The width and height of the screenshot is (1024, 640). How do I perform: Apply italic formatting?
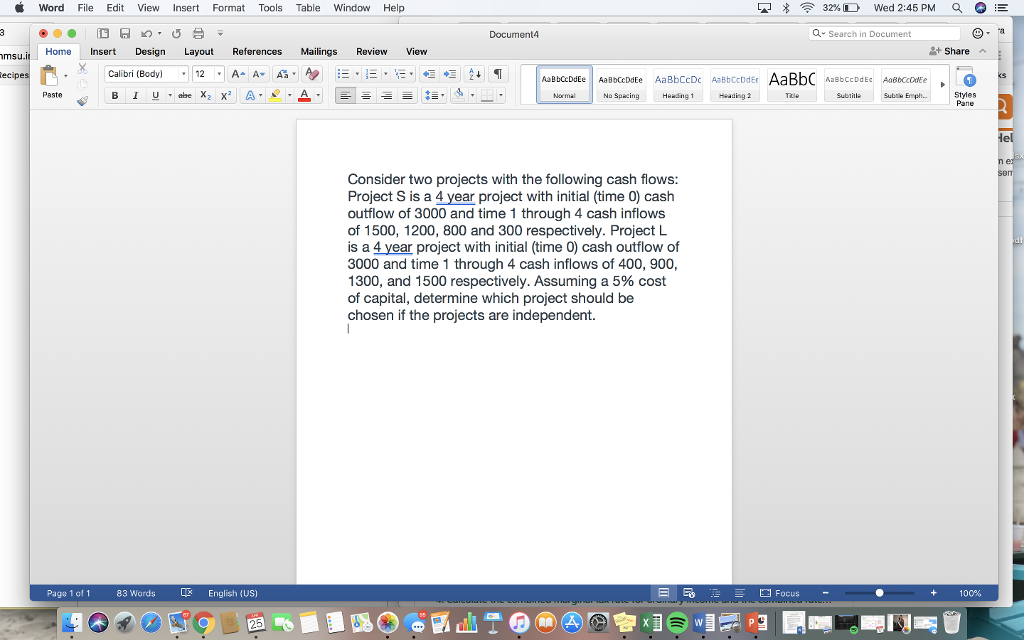(135, 95)
